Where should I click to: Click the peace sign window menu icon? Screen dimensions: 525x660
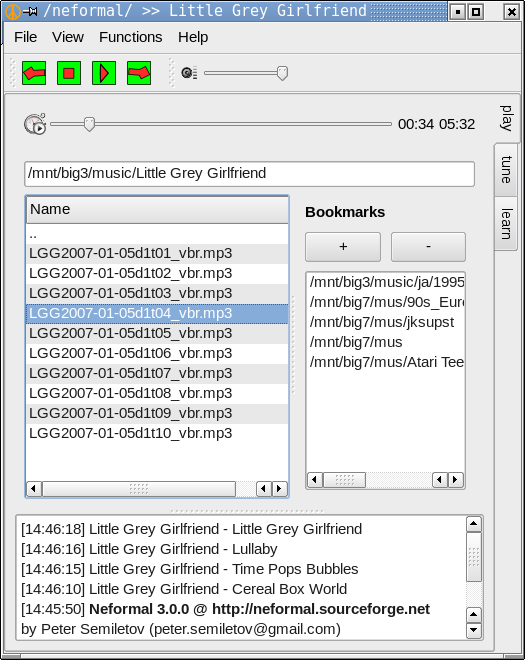tap(12, 11)
